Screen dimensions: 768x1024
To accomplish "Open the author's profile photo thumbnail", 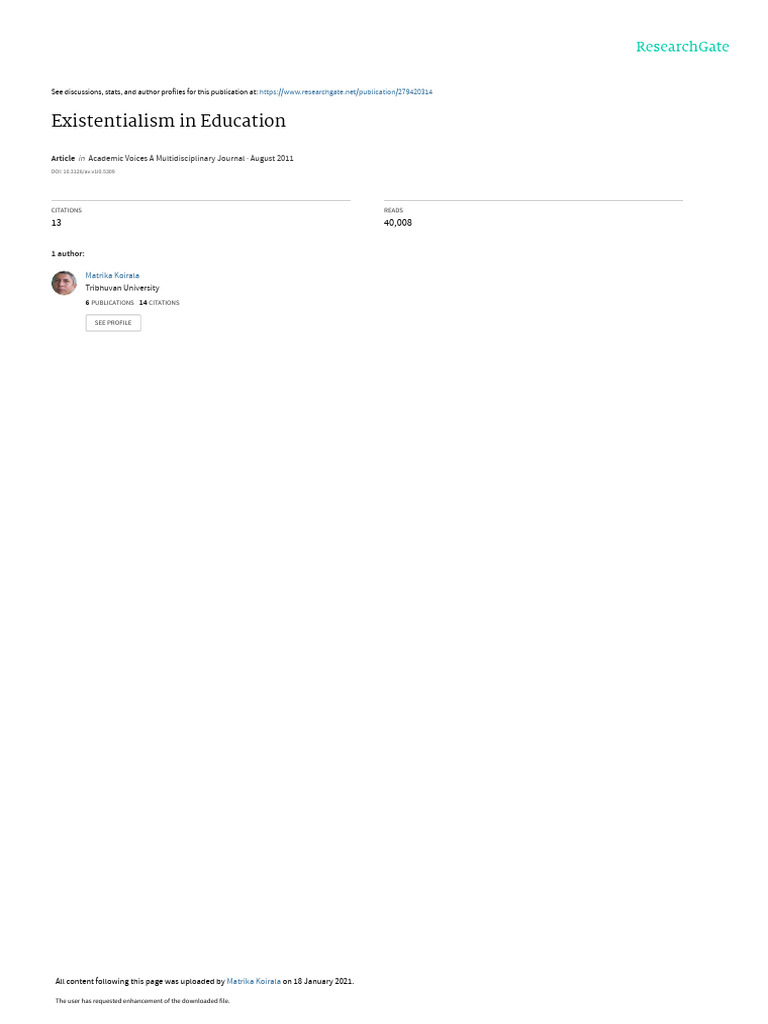I will coord(64,283).
